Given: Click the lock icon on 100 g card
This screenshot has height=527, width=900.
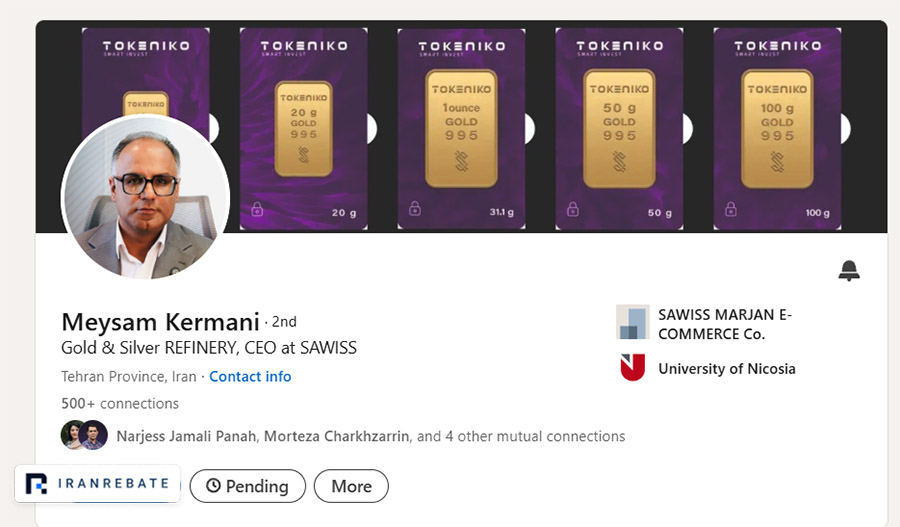Looking at the screenshot, I should [x=731, y=209].
